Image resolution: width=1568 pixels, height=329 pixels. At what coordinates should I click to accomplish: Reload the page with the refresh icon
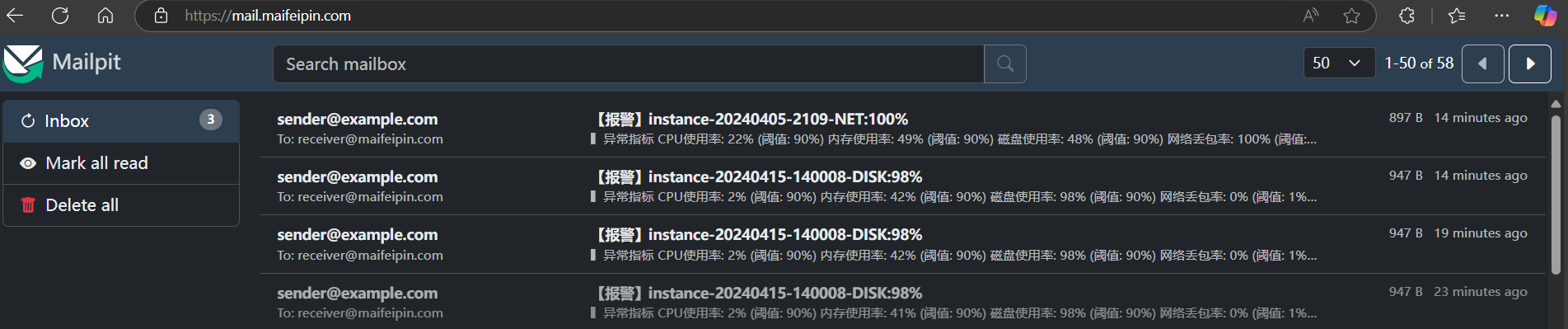coord(60,16)
